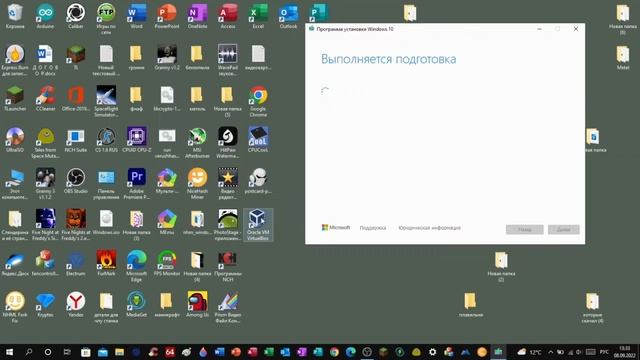
Task: Select the UltraISO desktop shortcut
Action: [15, 140]
